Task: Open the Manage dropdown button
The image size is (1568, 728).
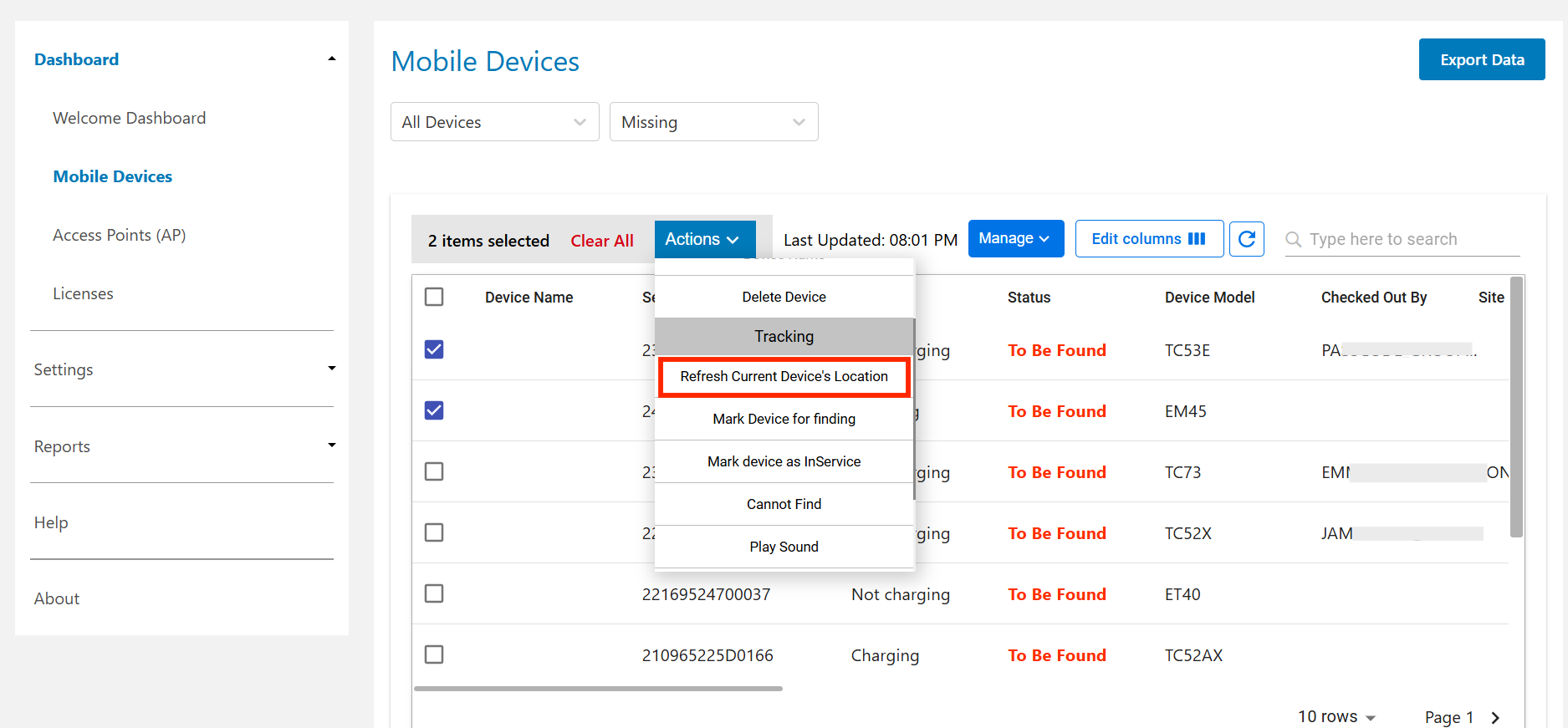Action: (x=1015, y=239)
